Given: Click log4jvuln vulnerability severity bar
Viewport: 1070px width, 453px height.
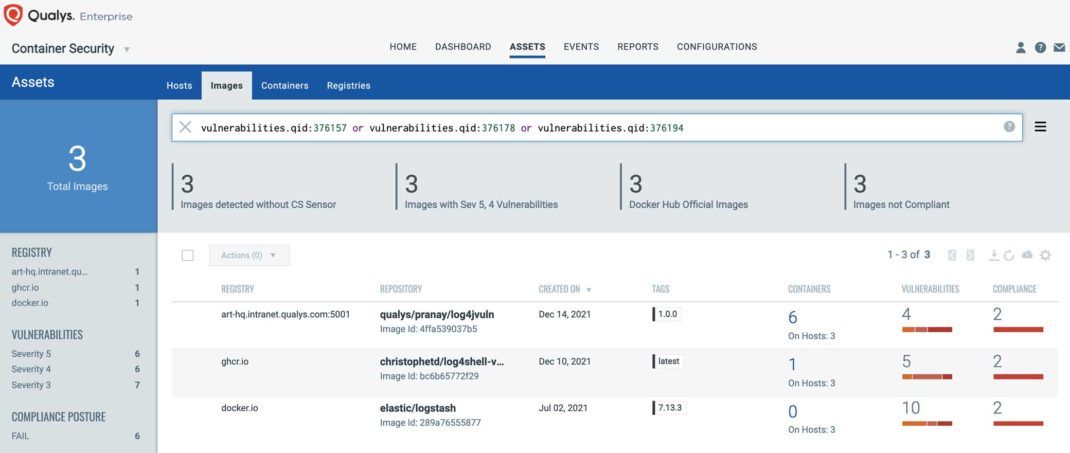Looking at the screenshot, I should pyautogui.click(x=927, y=330).
